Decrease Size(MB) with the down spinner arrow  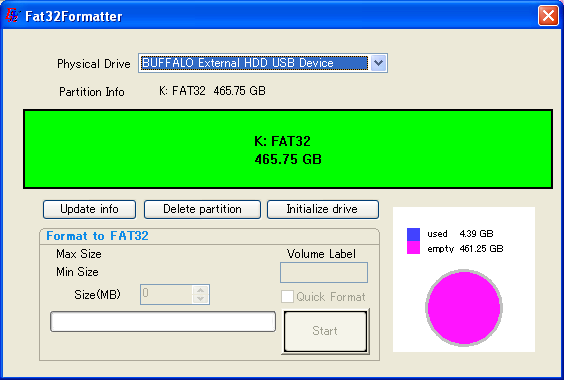[201, 299]
